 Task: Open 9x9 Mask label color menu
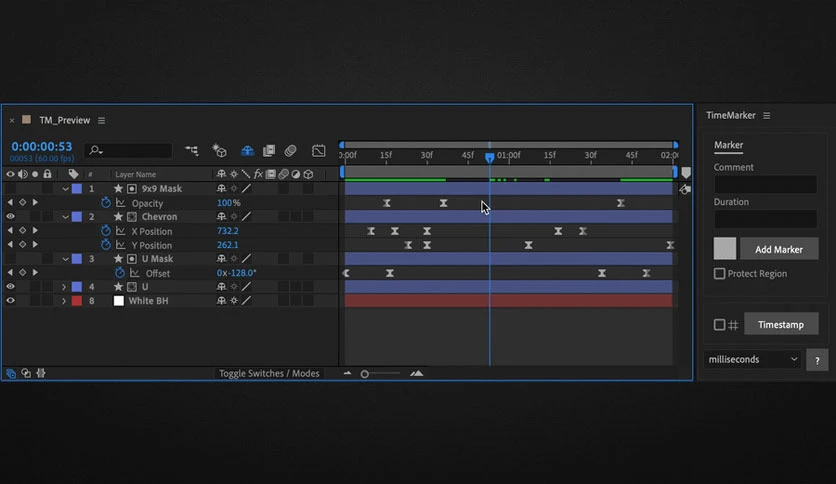pos(77,189)
